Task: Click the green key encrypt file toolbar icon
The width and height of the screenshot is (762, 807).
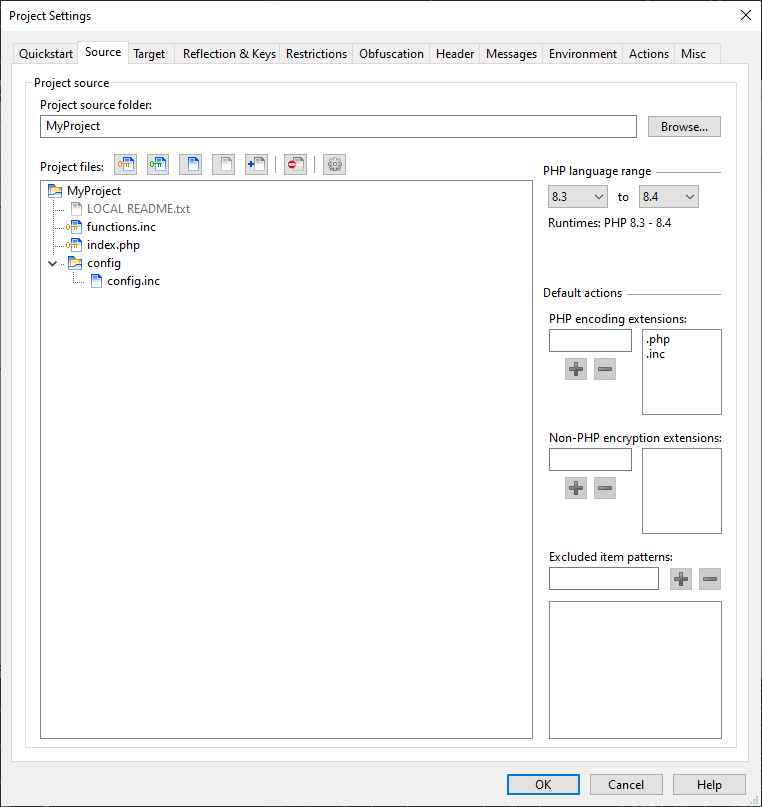Action: pos(158,165)
